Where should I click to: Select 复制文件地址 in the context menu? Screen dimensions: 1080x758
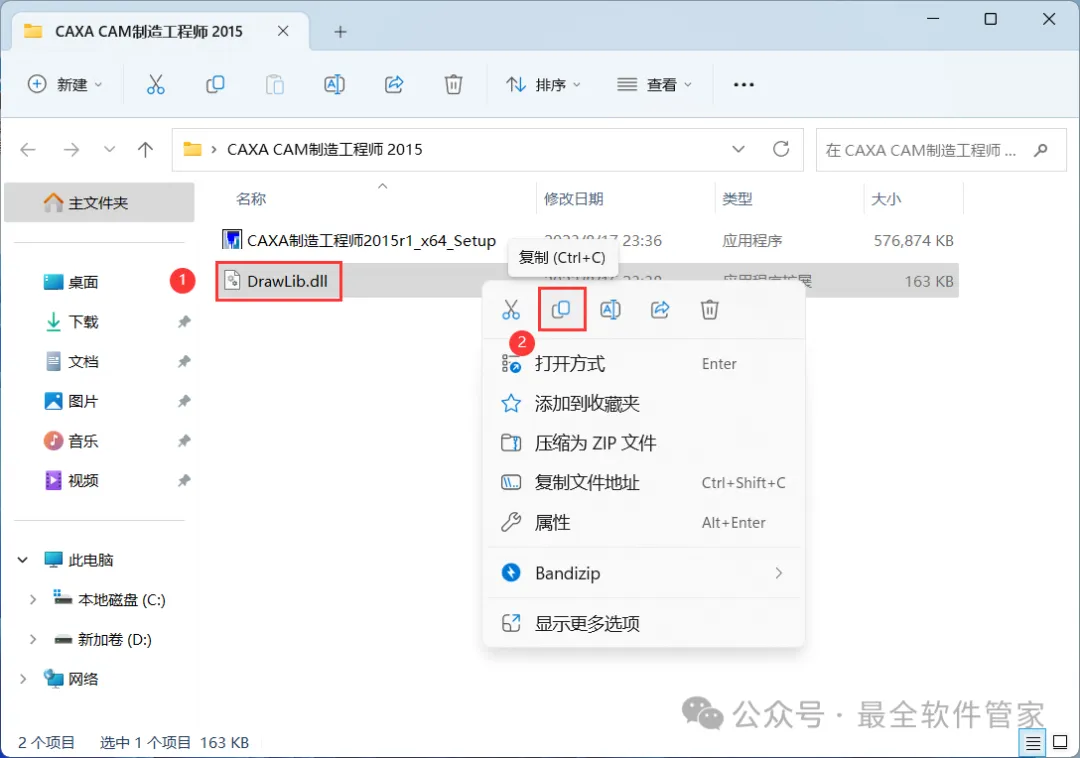[x=644, y=483]
